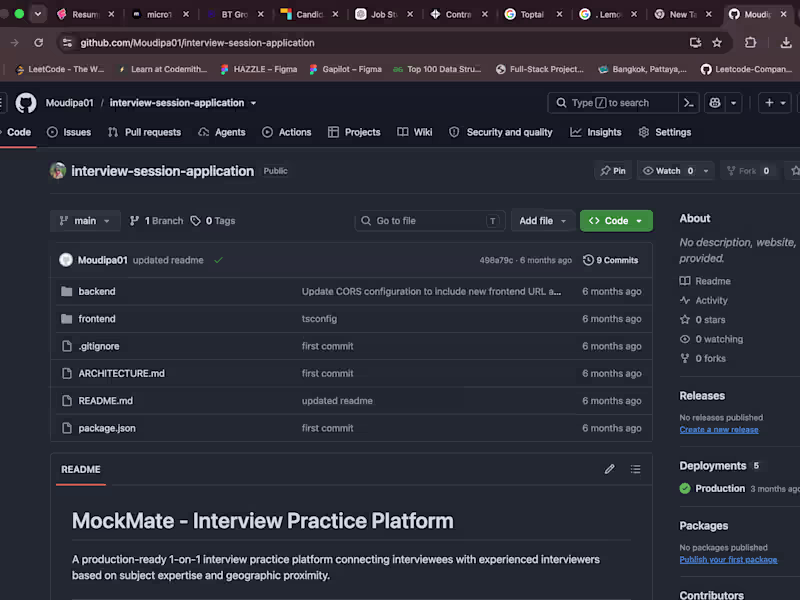Click the Moudipa01 owner breadcrumb

[69, 103]
